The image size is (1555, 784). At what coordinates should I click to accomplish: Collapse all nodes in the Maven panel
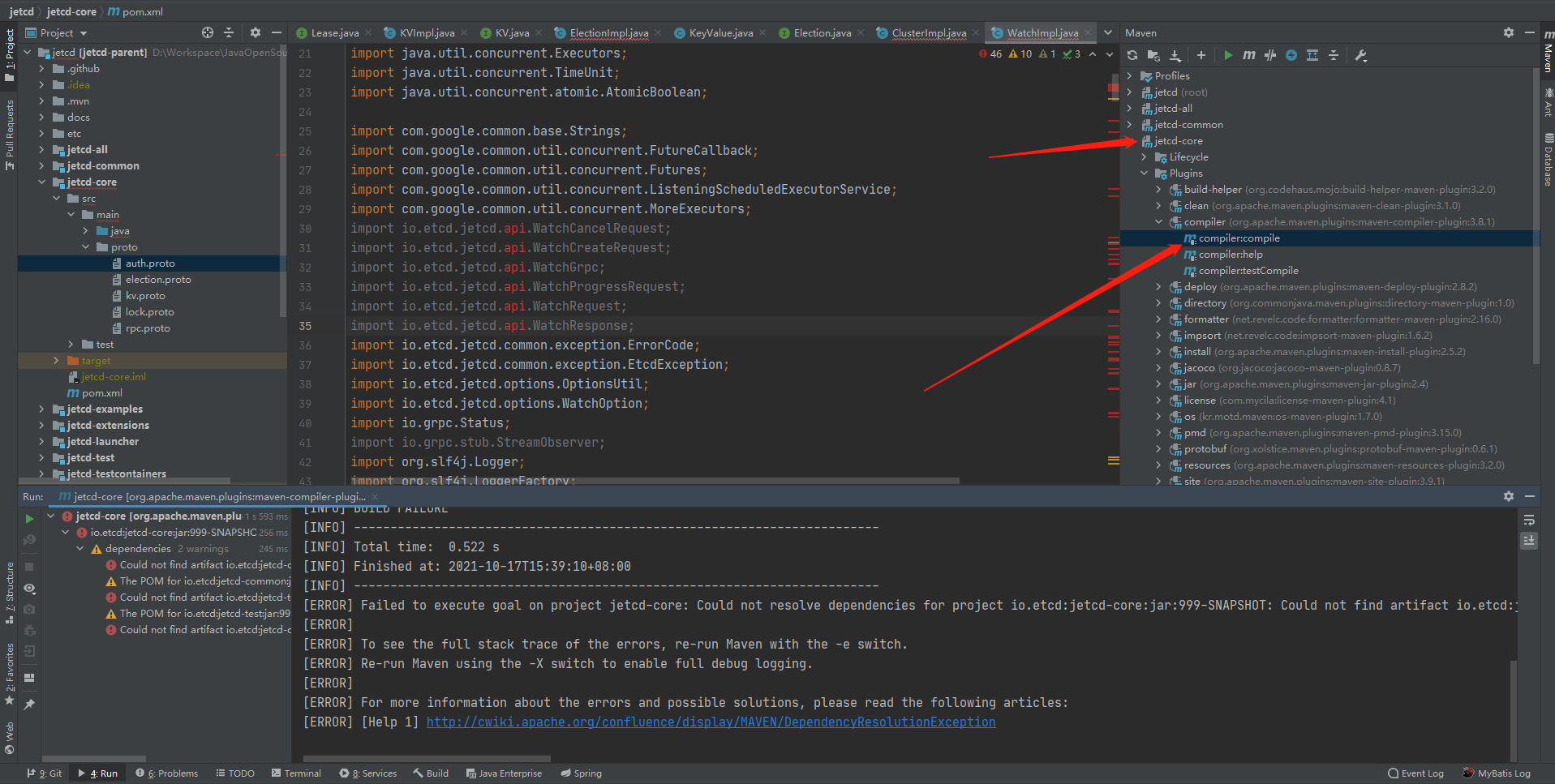point(1334,55)
